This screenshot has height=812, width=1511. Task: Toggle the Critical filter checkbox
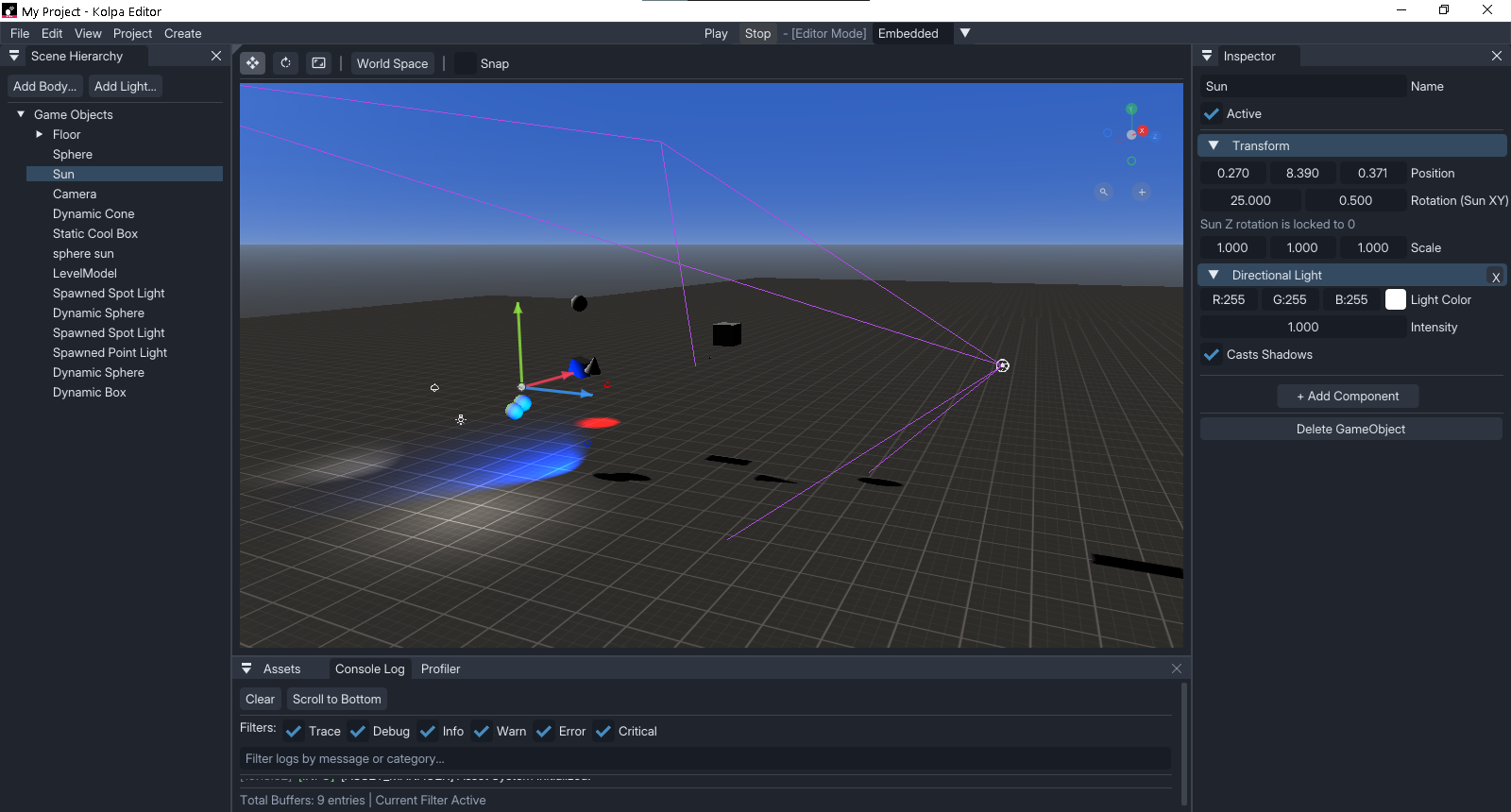coord(603,731)
